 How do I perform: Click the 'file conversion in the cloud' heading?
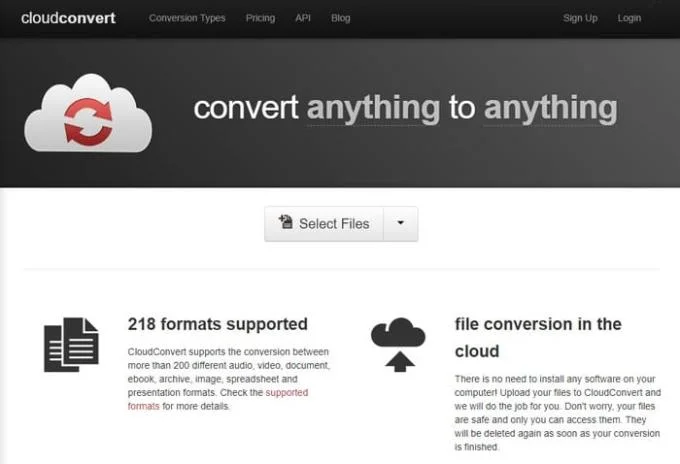[538, 338]
